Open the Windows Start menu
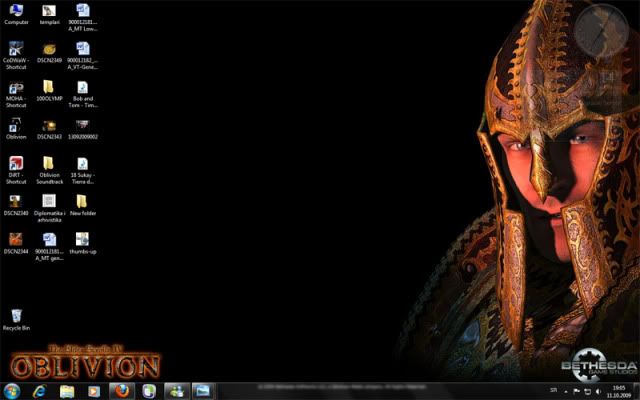 pos(13,390)
